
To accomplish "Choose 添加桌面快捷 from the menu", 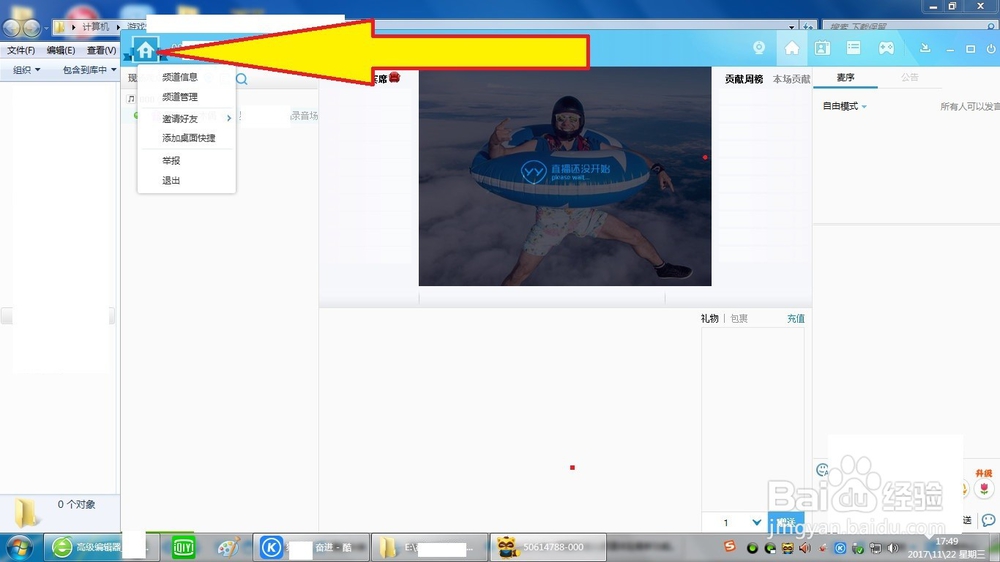I will (189, 138).
